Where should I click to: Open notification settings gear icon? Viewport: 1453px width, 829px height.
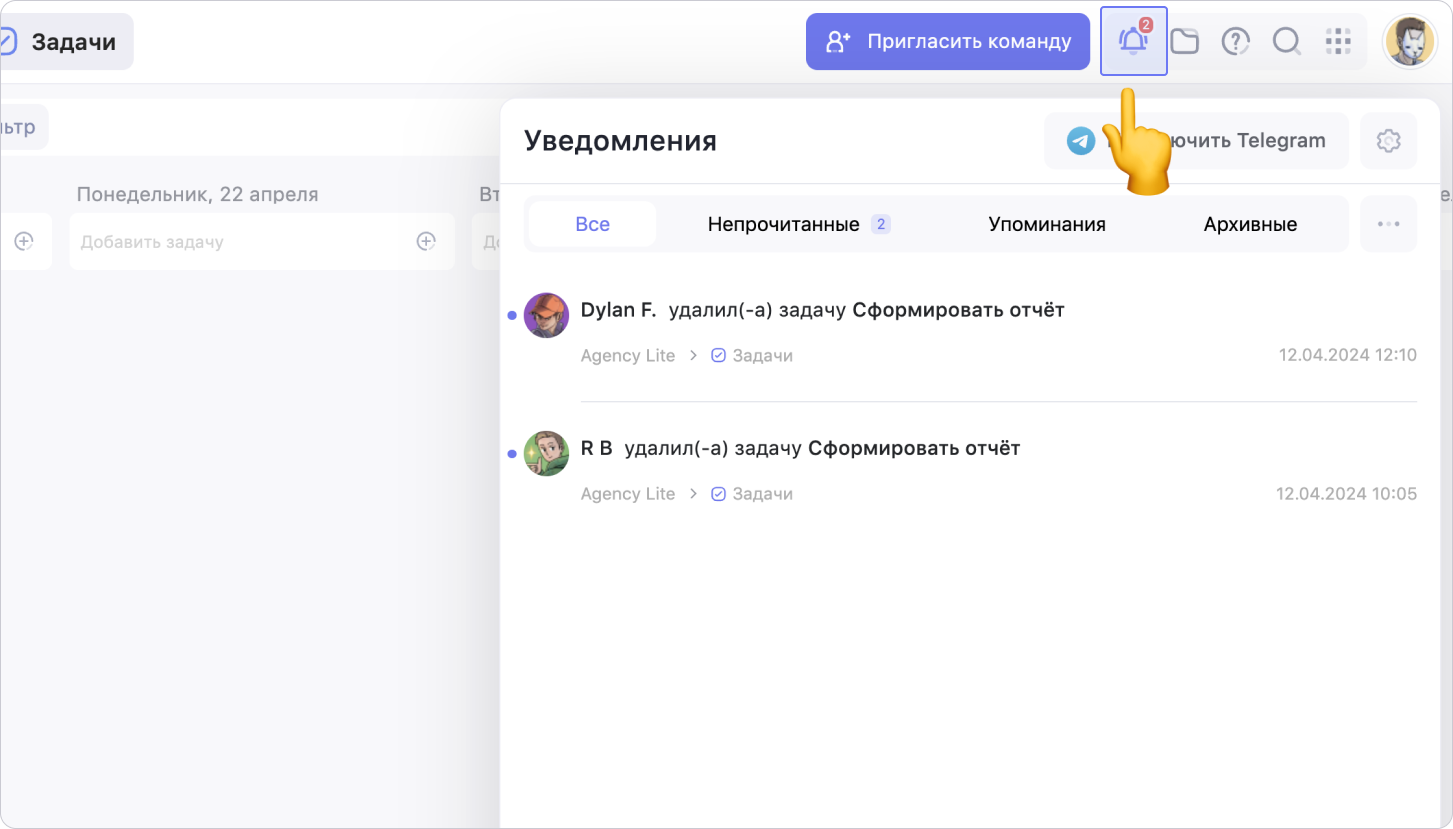[1388, 141]
